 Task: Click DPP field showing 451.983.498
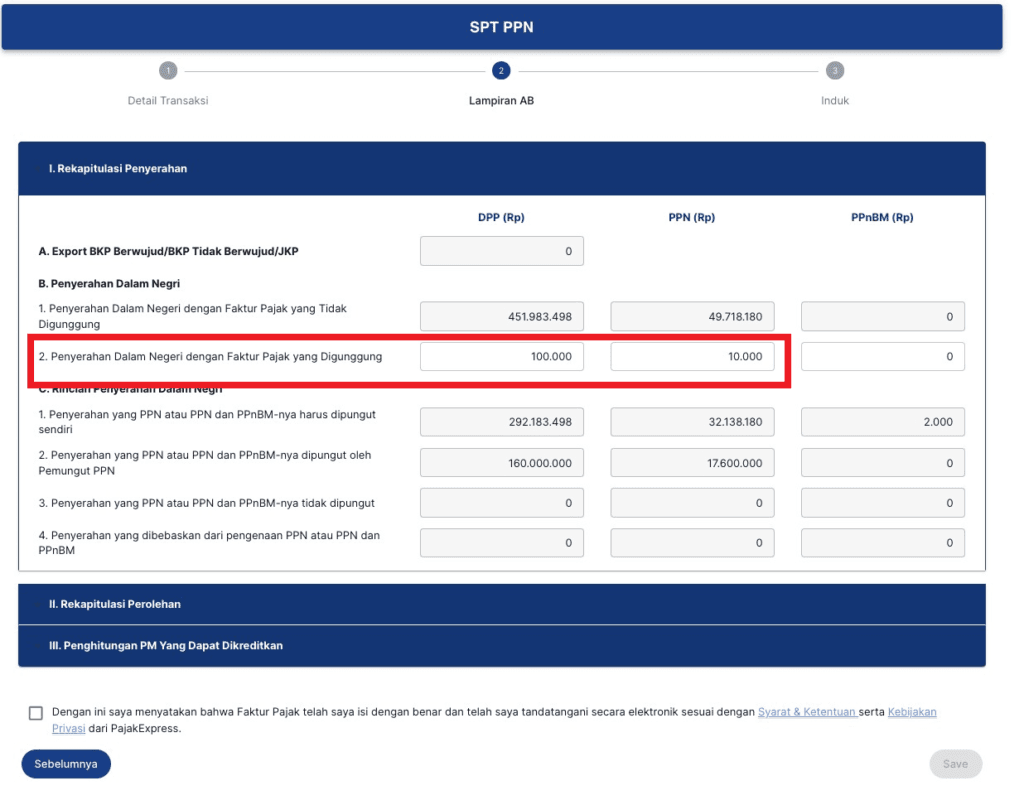coord(501,317)
